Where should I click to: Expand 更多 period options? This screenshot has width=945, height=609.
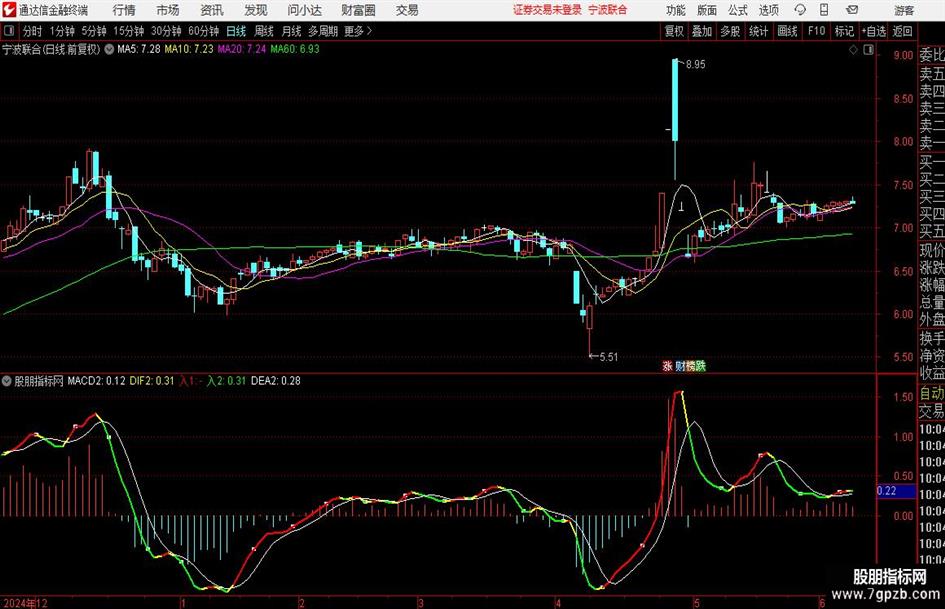click(x=358, y=31)
